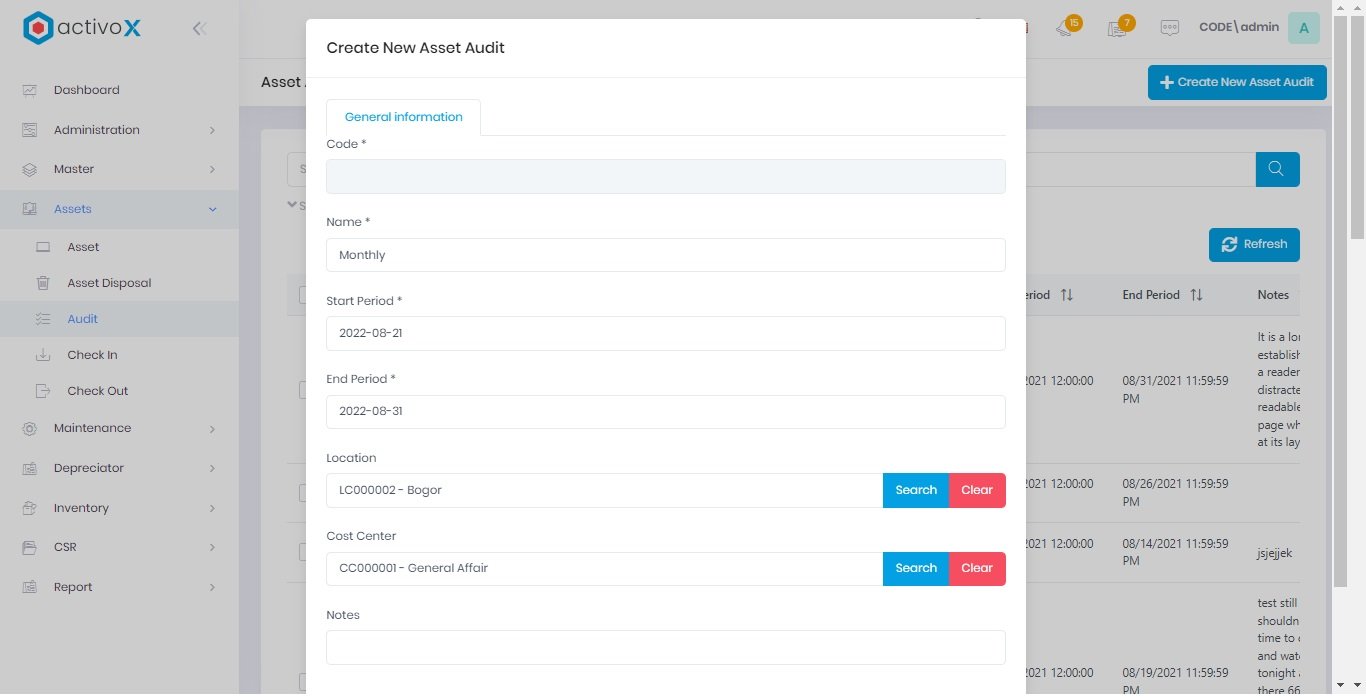Open the notifications bell with 15 alerts
This screenshot has height=696, width=1366.
click(1064, 28)
